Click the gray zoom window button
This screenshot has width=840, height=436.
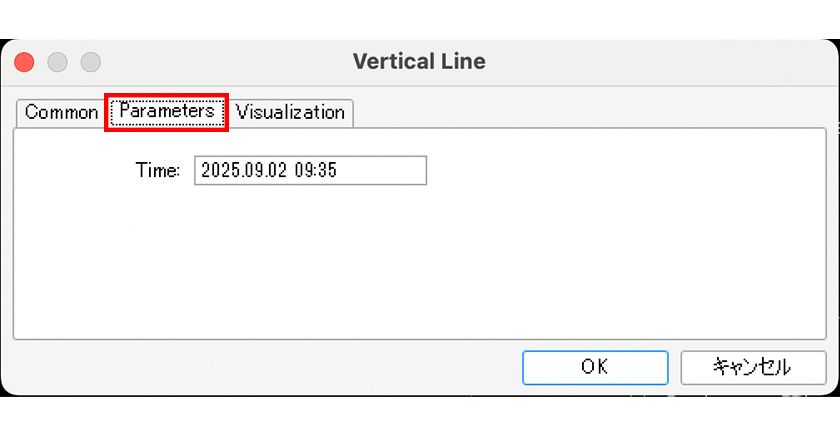[91, 62]
